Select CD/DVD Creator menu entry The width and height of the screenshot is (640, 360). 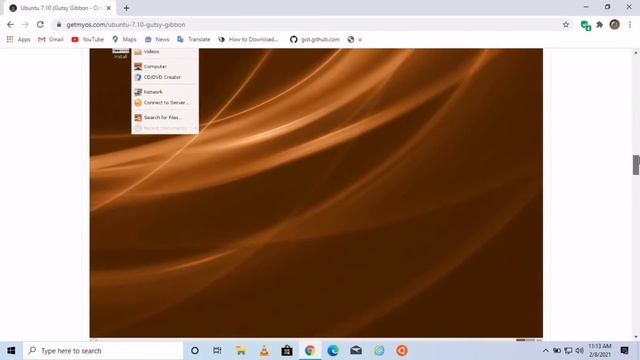(165, 77)
